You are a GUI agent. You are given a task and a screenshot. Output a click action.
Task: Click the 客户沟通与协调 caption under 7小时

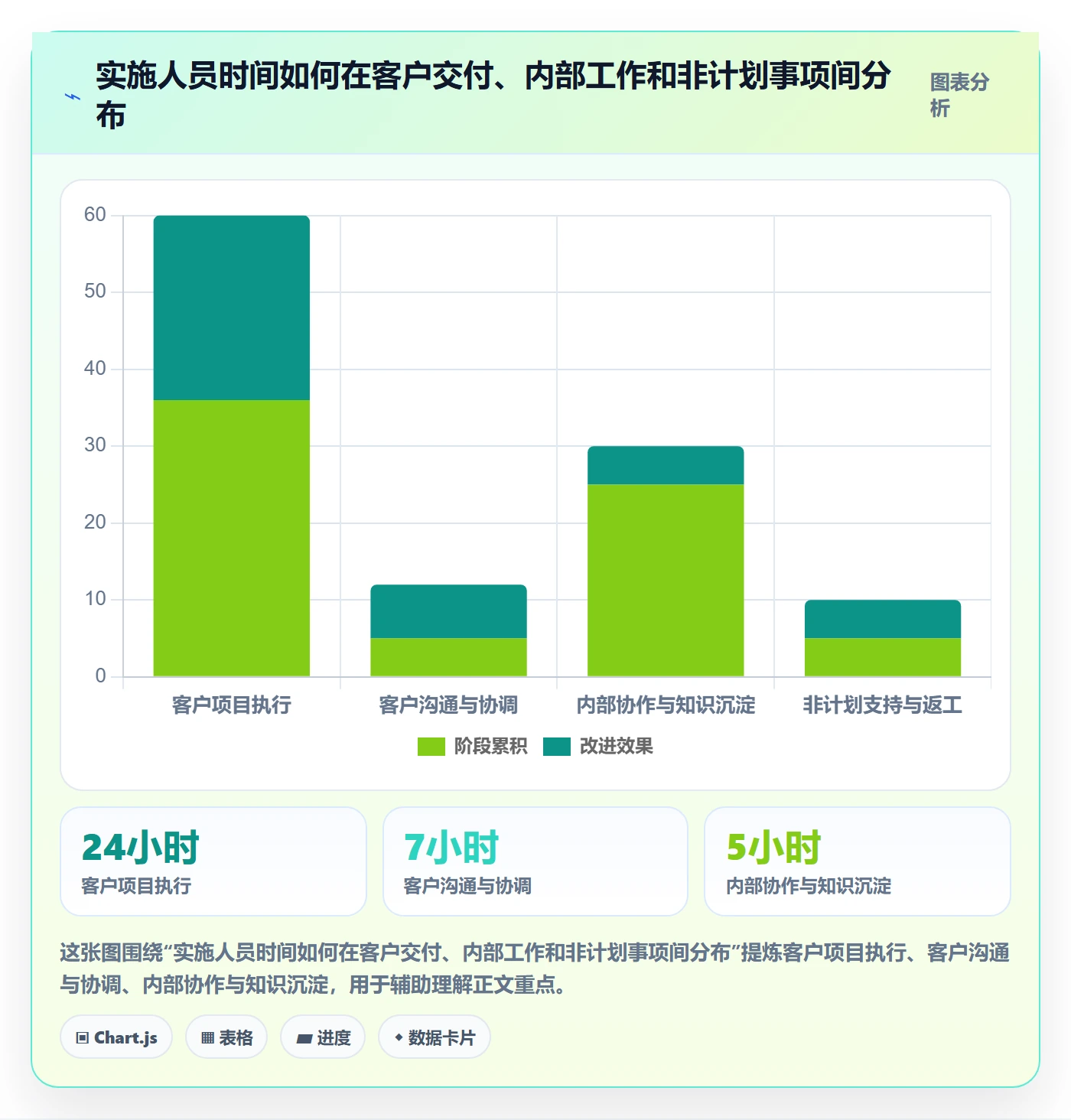point(467,886)
